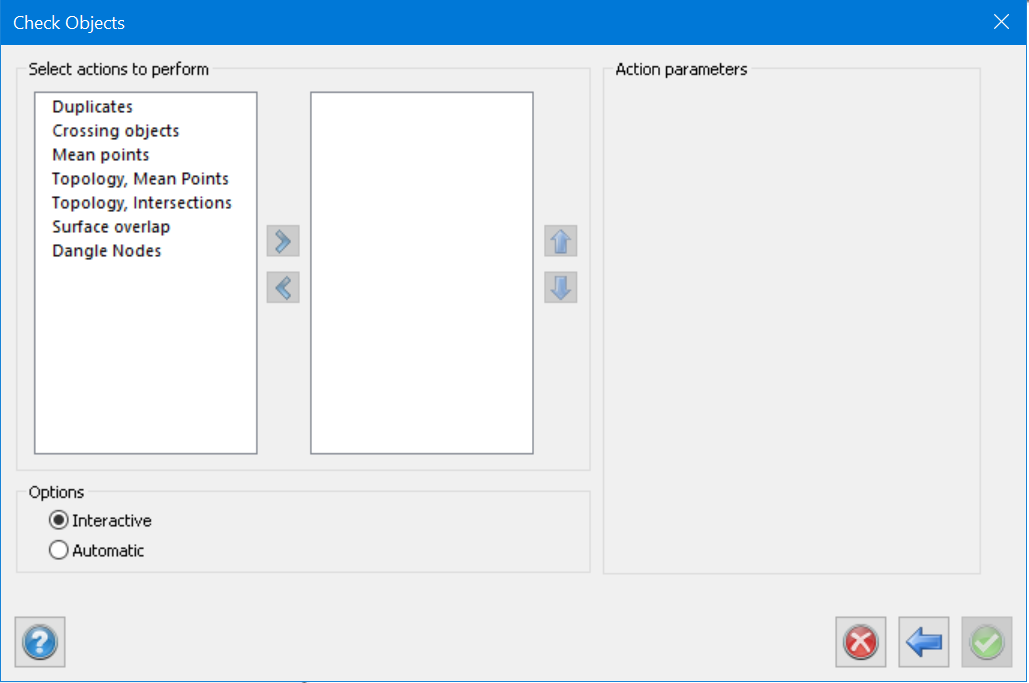Select the Surface overlap action
Viewport: 1029px width, 683px height.
112,227
